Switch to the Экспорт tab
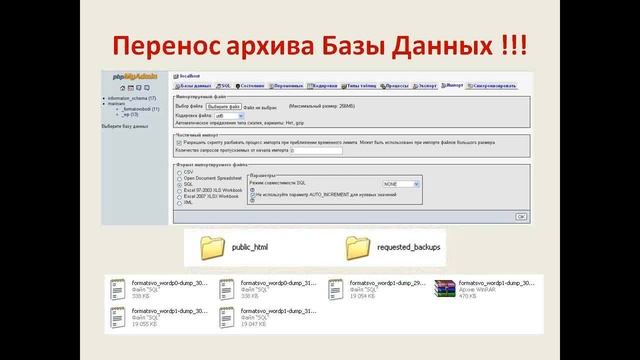 (424, 86)
